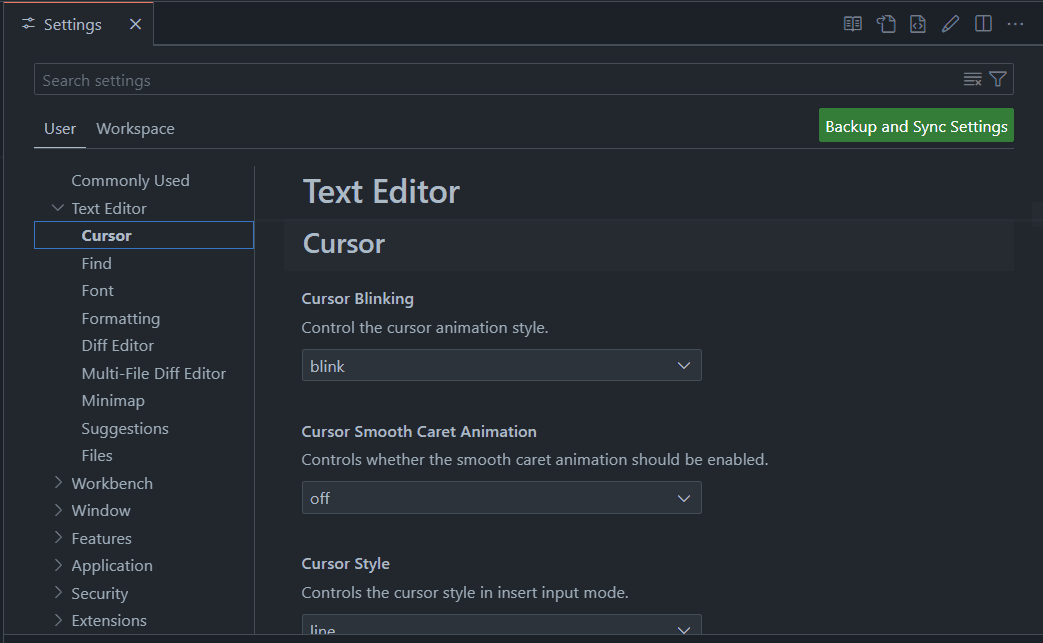Open the settings filter funnel
This screenshot has height=643, width=1043.
click(998, 80)
